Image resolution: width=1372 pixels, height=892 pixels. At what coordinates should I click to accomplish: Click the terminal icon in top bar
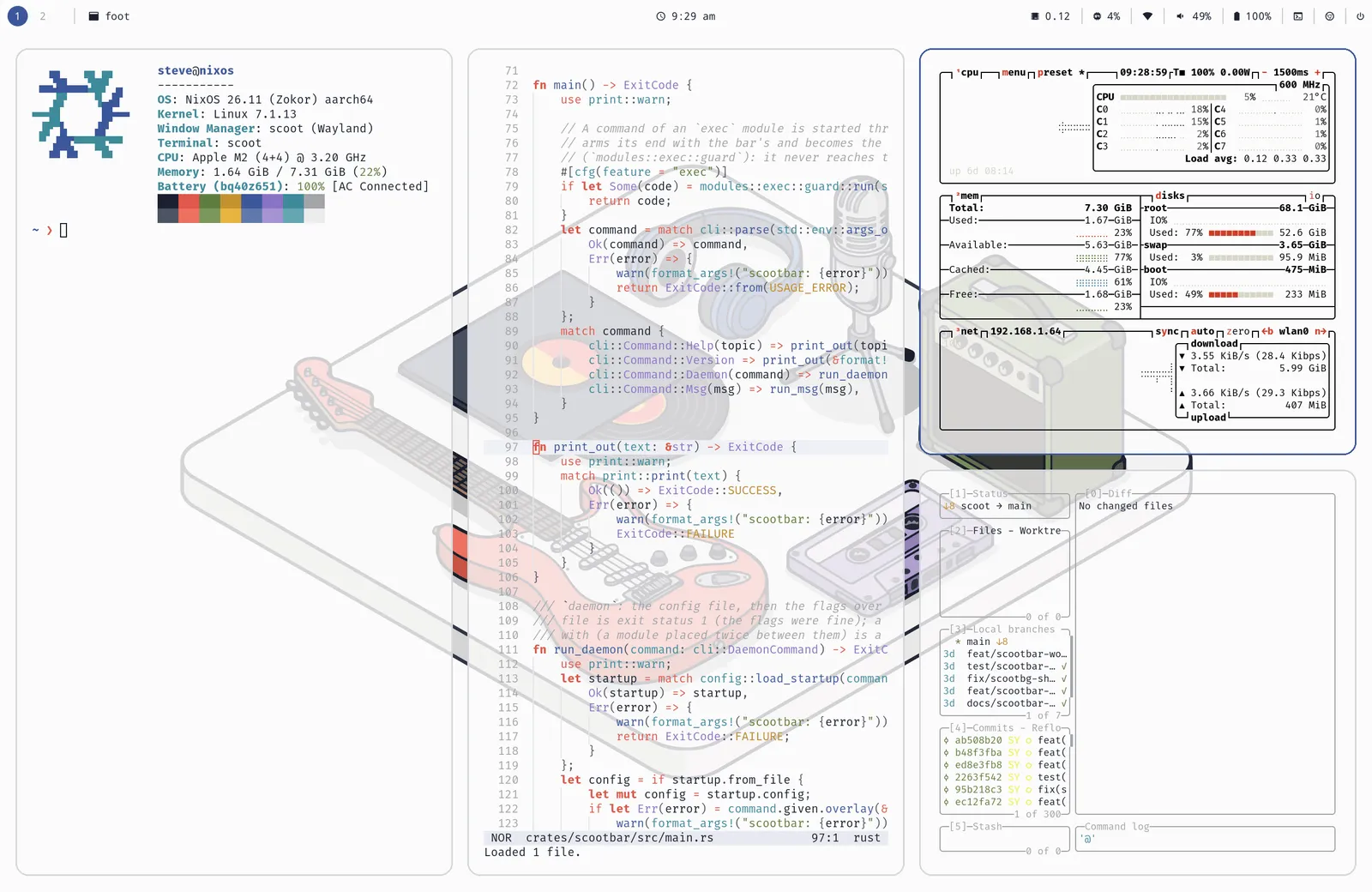1298,16
